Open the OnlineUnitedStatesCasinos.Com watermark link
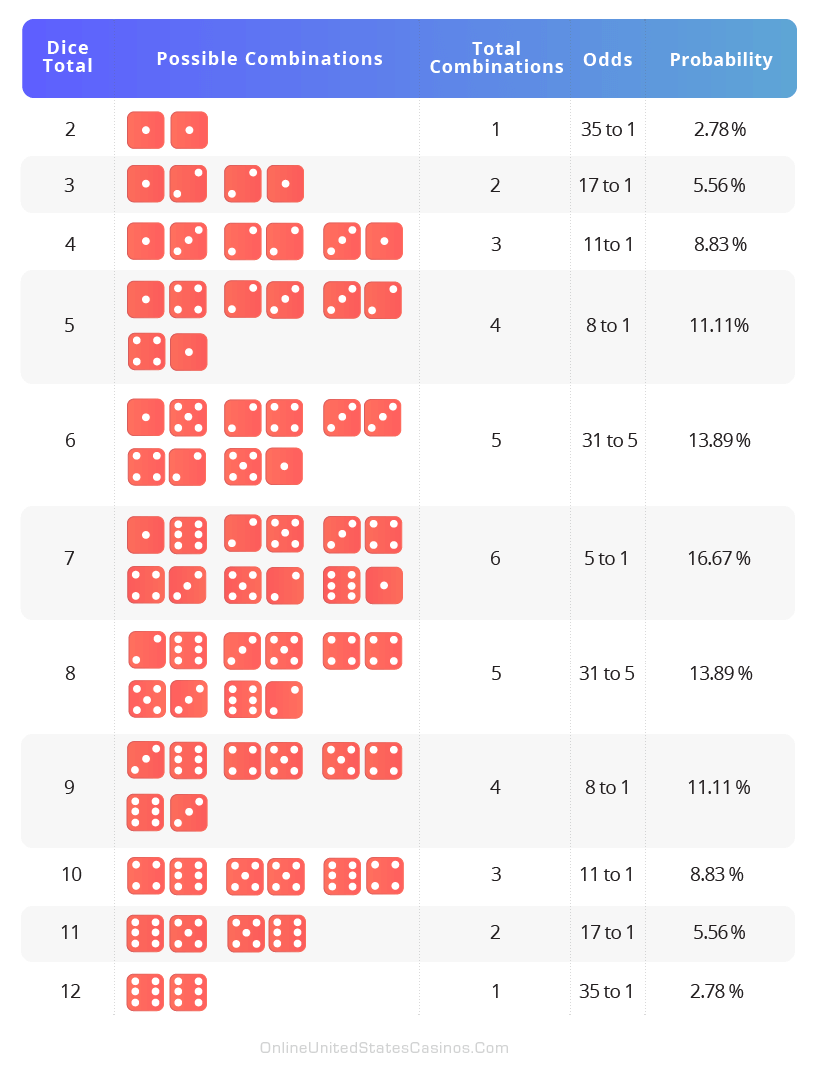The width and height of the screenshot is (818, 1076). pyautogui.click(x=384, y=1048)
